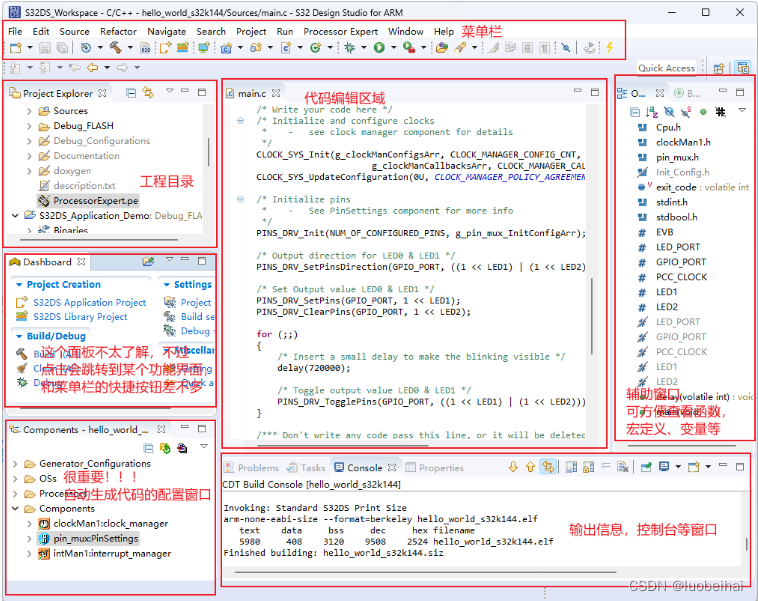Expand the Debug_FLASH folder
Screen dimensions: 758x601
29,126
